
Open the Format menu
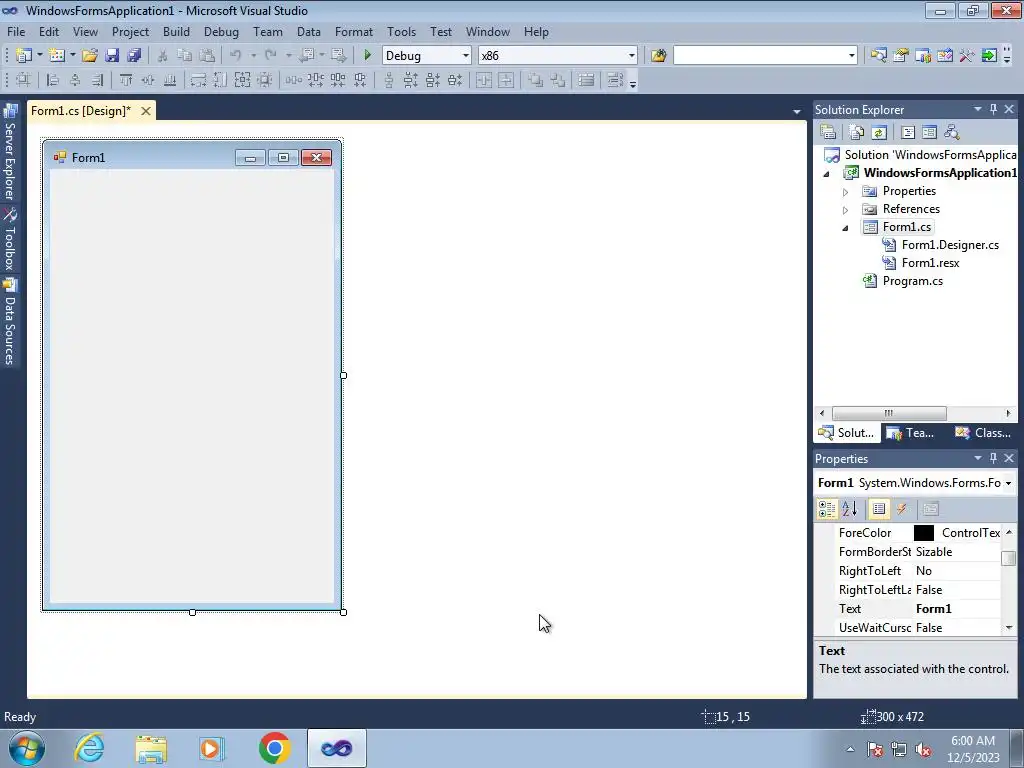[353, 31]
